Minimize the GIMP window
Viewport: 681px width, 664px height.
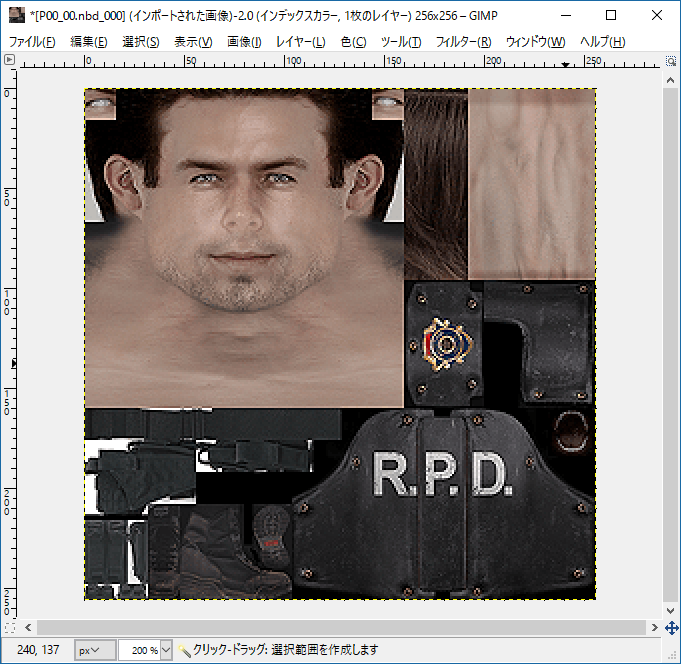[566, 16]
